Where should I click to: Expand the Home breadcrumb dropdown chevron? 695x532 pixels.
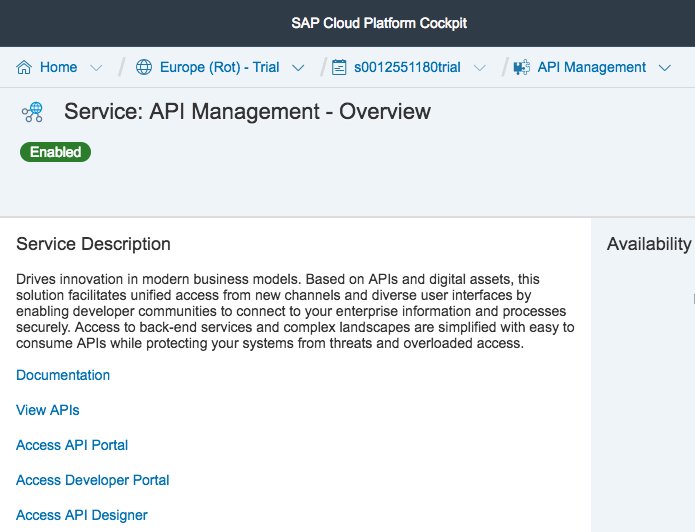[x=96, y=68]
